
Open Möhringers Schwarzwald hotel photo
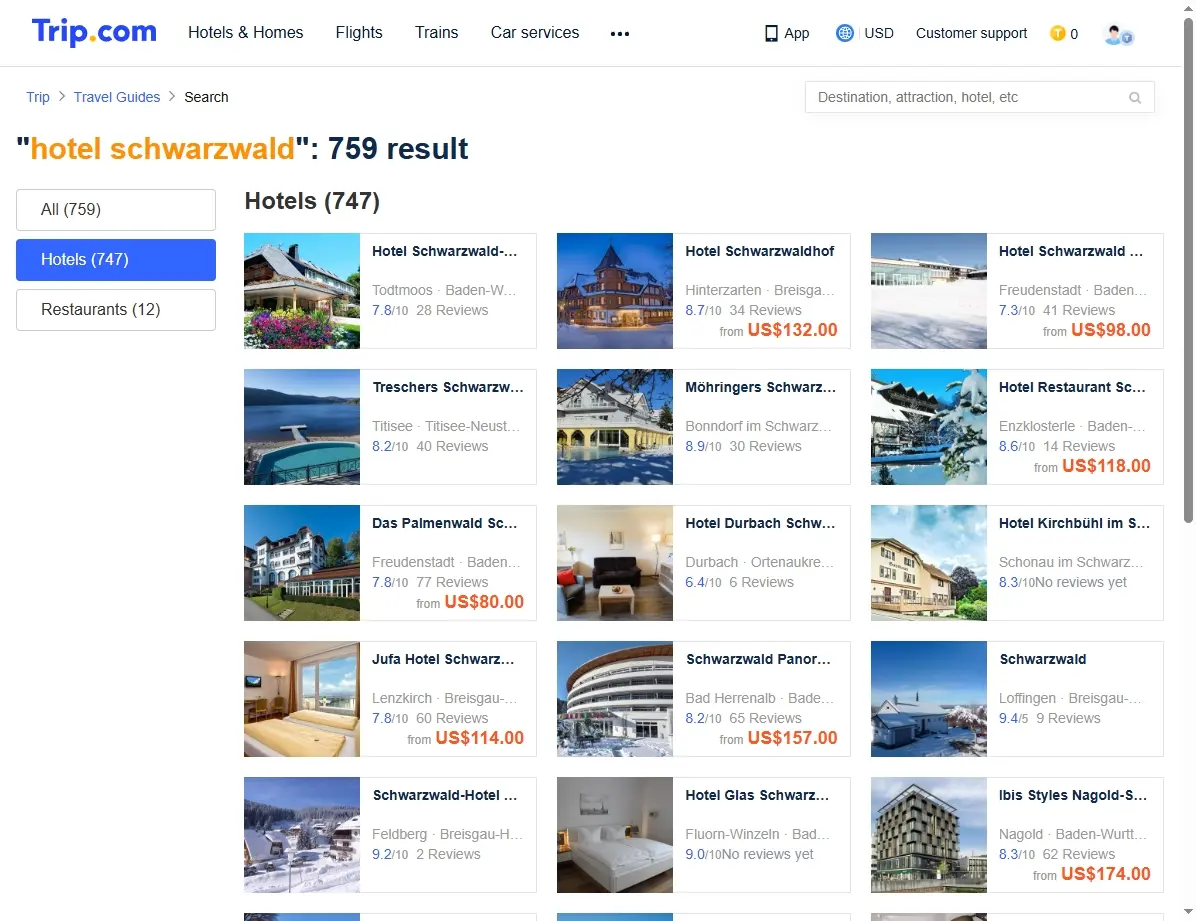(x=615, y=427)
